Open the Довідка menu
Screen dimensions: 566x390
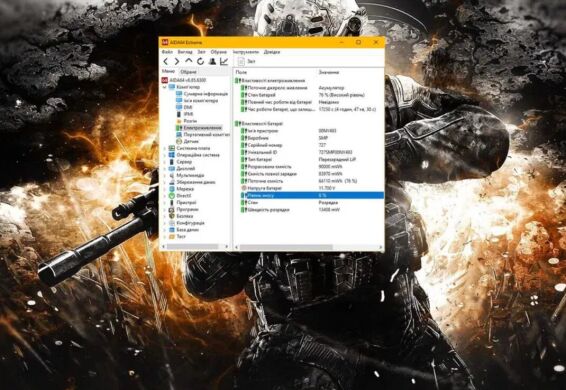pos(272,52)
